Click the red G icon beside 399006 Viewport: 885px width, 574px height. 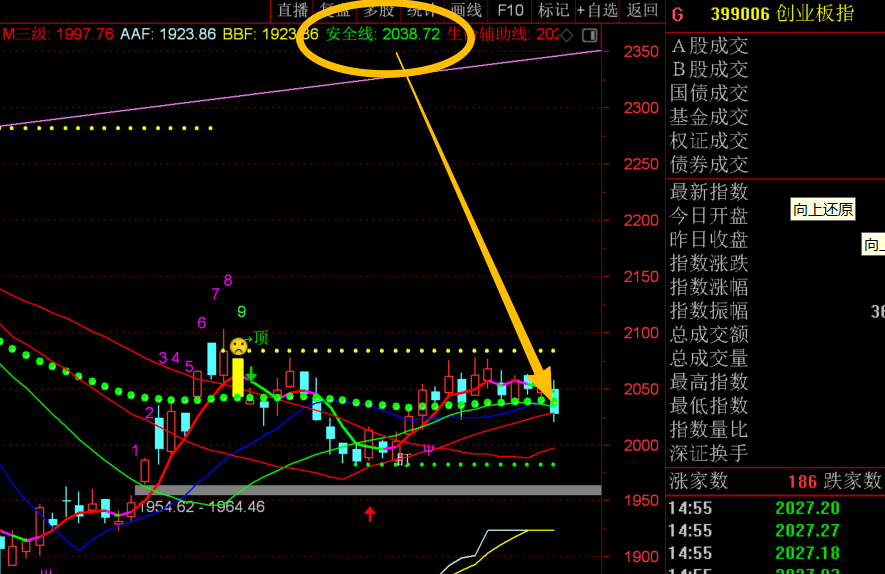pyautogui.click(x=678, y=14)
